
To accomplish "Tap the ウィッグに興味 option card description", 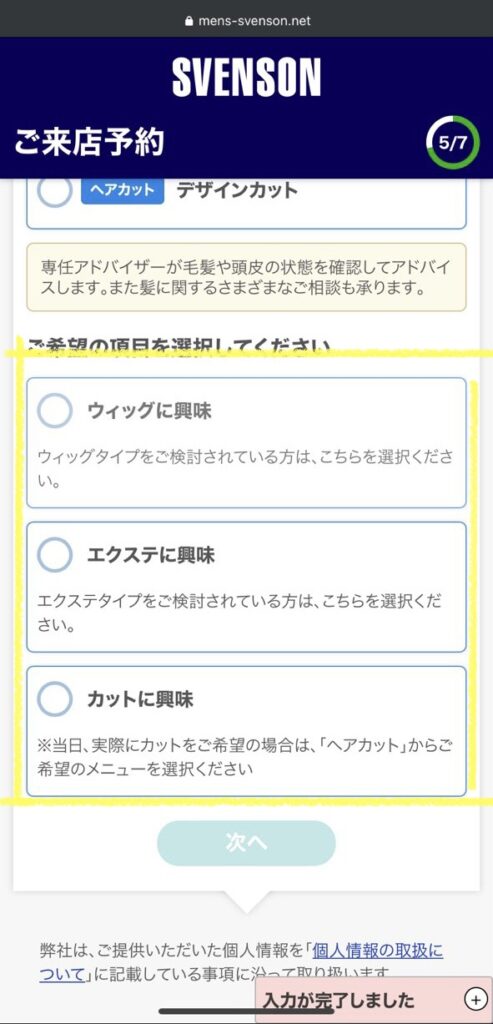I will coord(246,470).
